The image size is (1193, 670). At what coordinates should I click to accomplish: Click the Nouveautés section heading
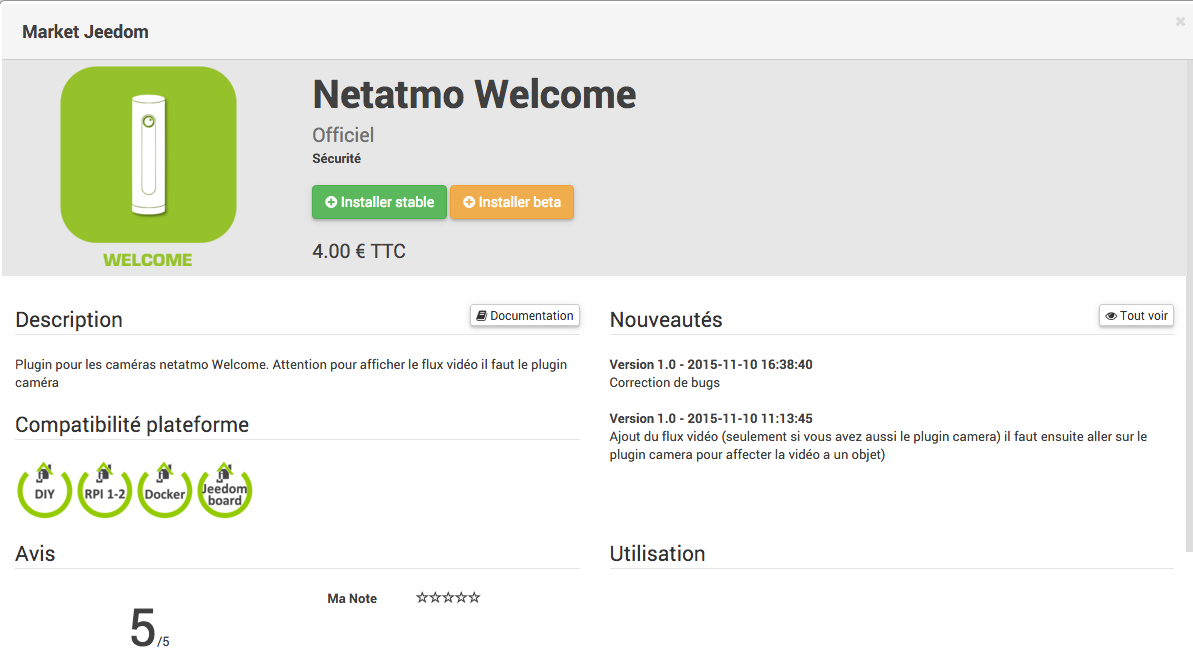(x=666, y=319)
